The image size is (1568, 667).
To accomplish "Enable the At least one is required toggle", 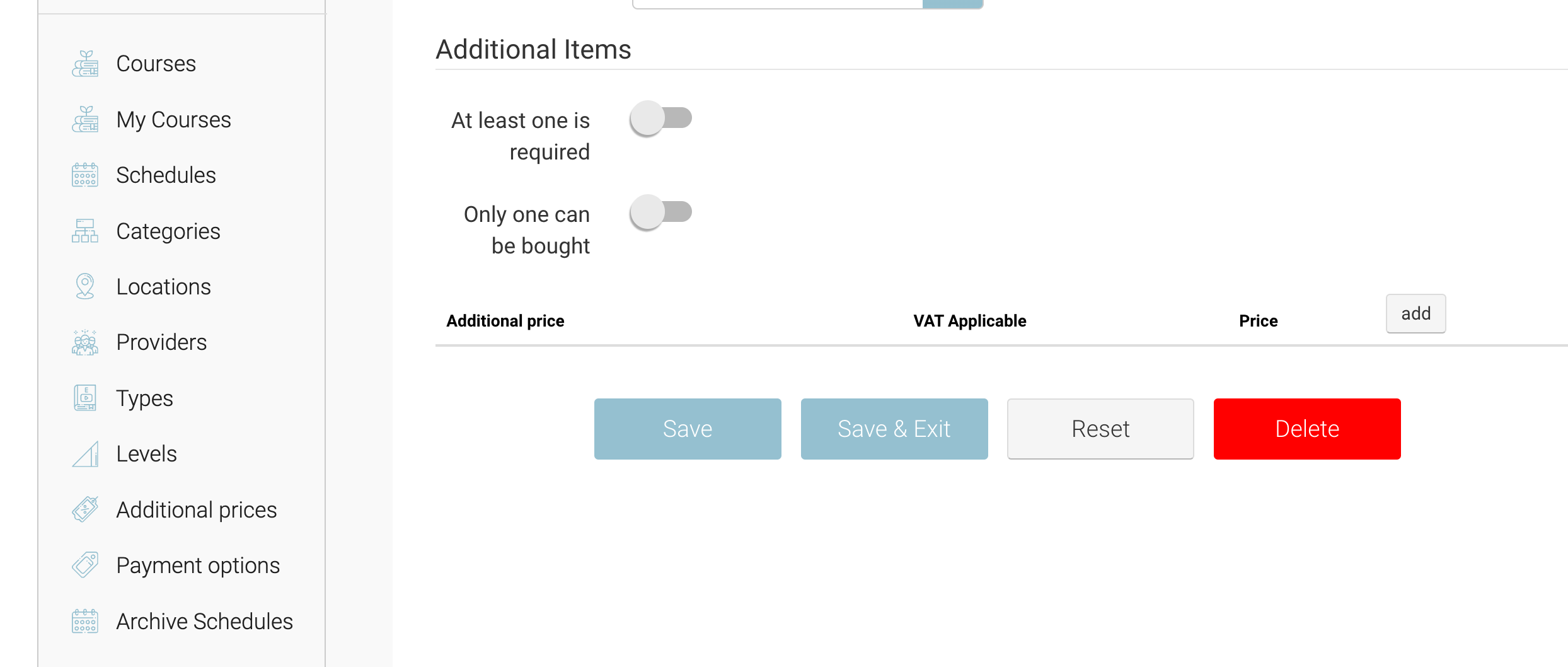I will (x=661, y=118).
